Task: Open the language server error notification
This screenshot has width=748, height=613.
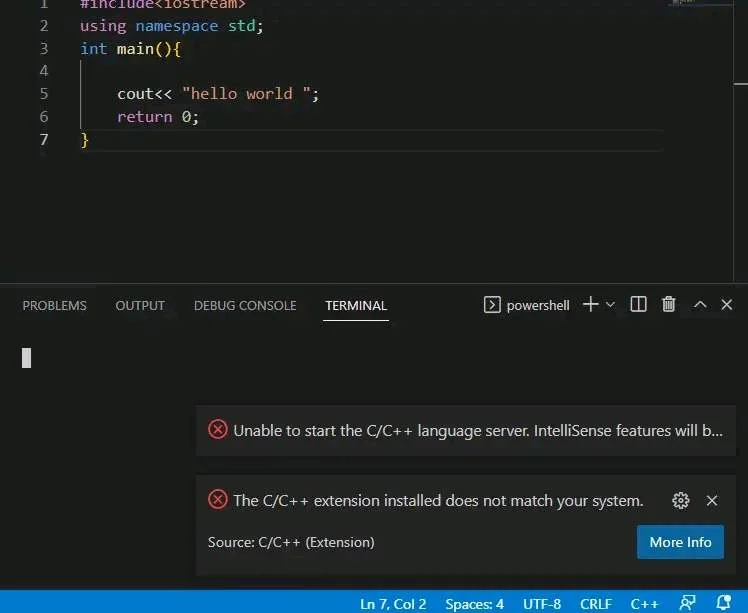Action: tap(466, 431)
